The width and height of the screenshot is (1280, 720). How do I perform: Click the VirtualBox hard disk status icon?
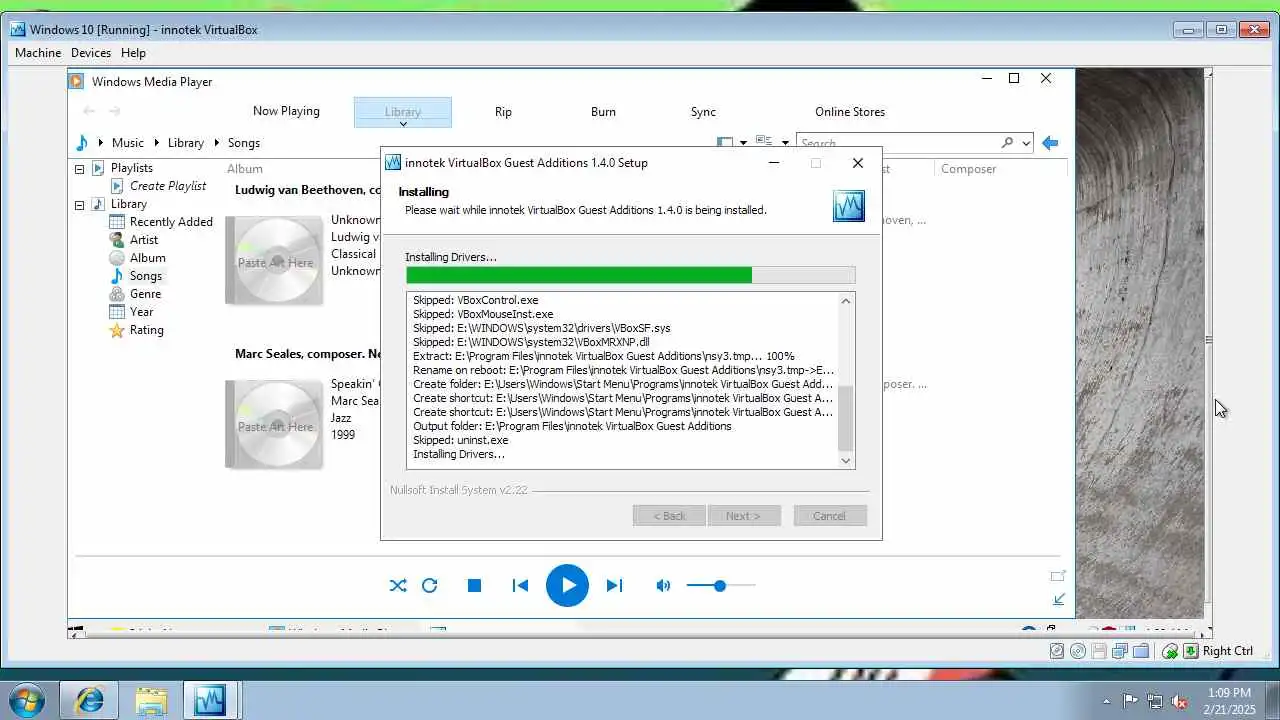(1057, 651)
